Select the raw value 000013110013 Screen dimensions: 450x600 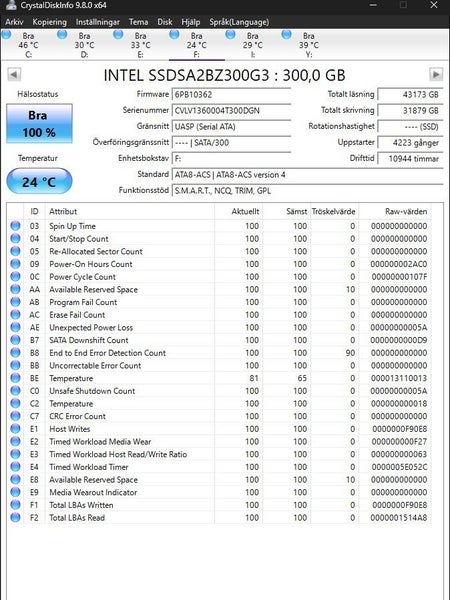(x=399, y=378)
